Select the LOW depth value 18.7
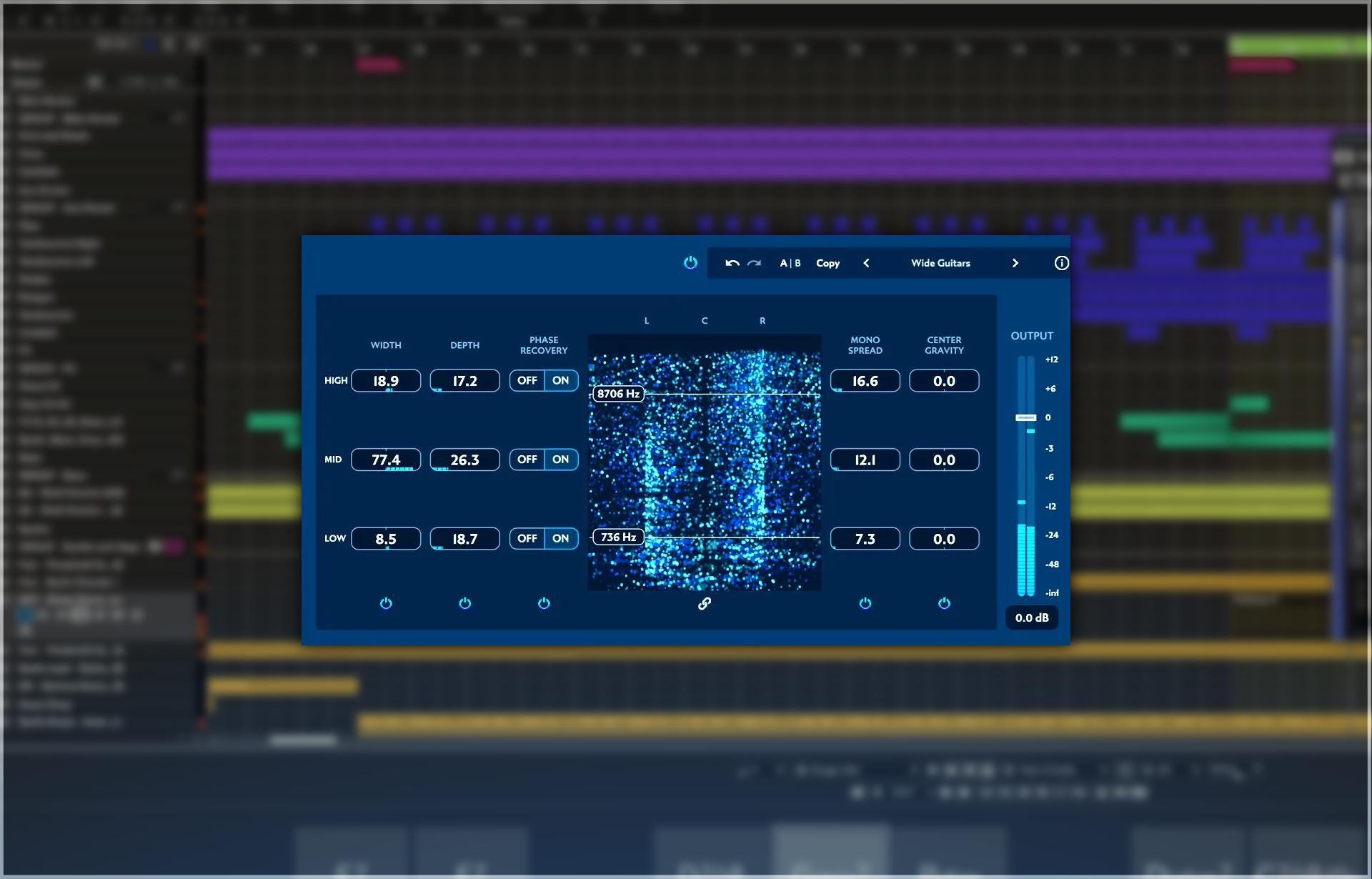The width and height of the screenshot is (1372, 879). (x=465, y=539)
